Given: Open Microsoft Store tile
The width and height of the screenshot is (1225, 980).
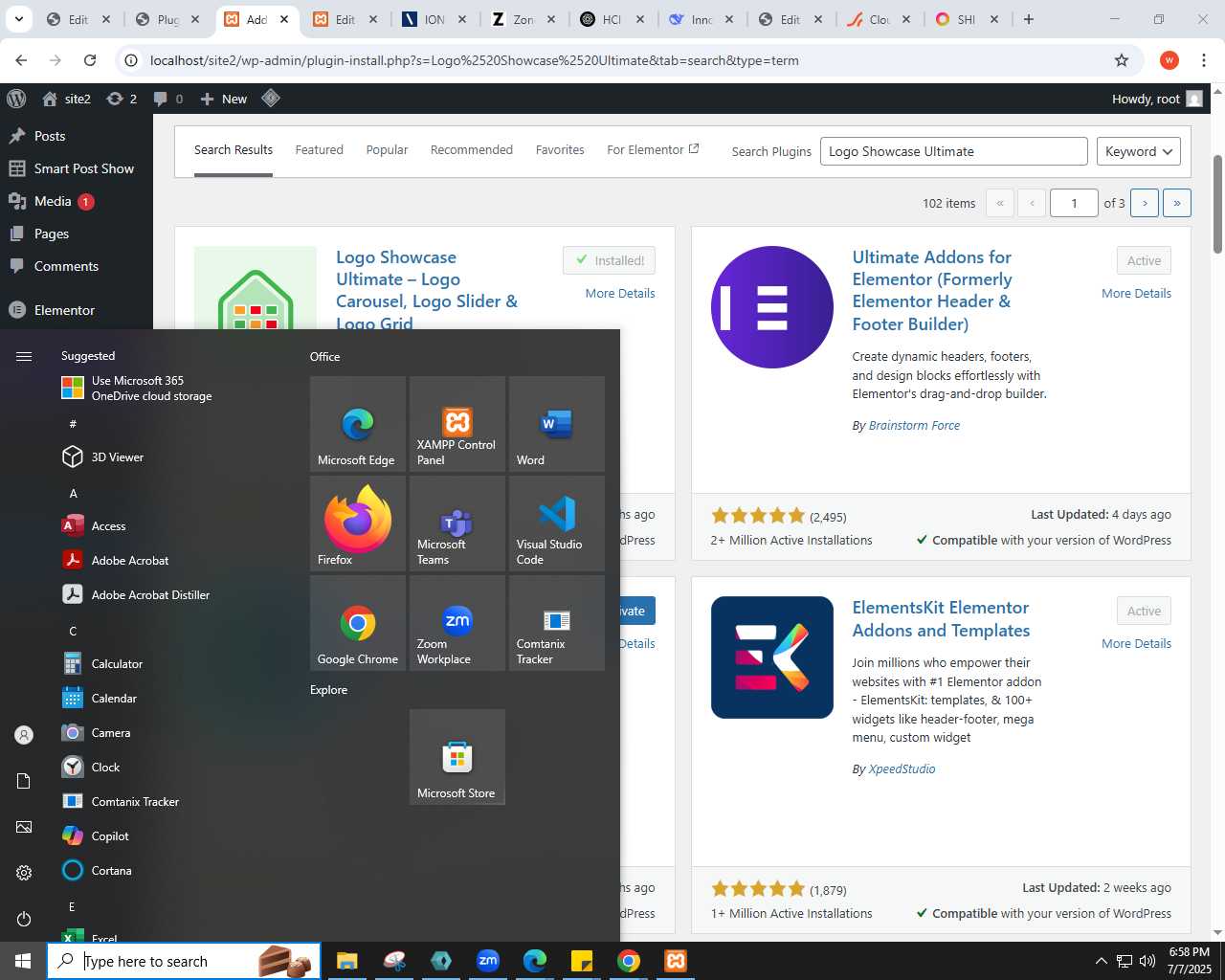Looking at the screenshot, I should [x=457, y=757].
